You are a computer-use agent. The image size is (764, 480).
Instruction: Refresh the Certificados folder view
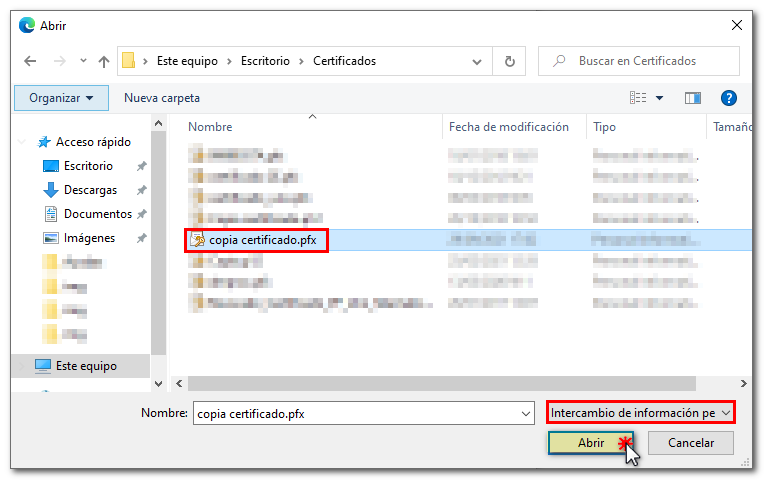point(509,61)
